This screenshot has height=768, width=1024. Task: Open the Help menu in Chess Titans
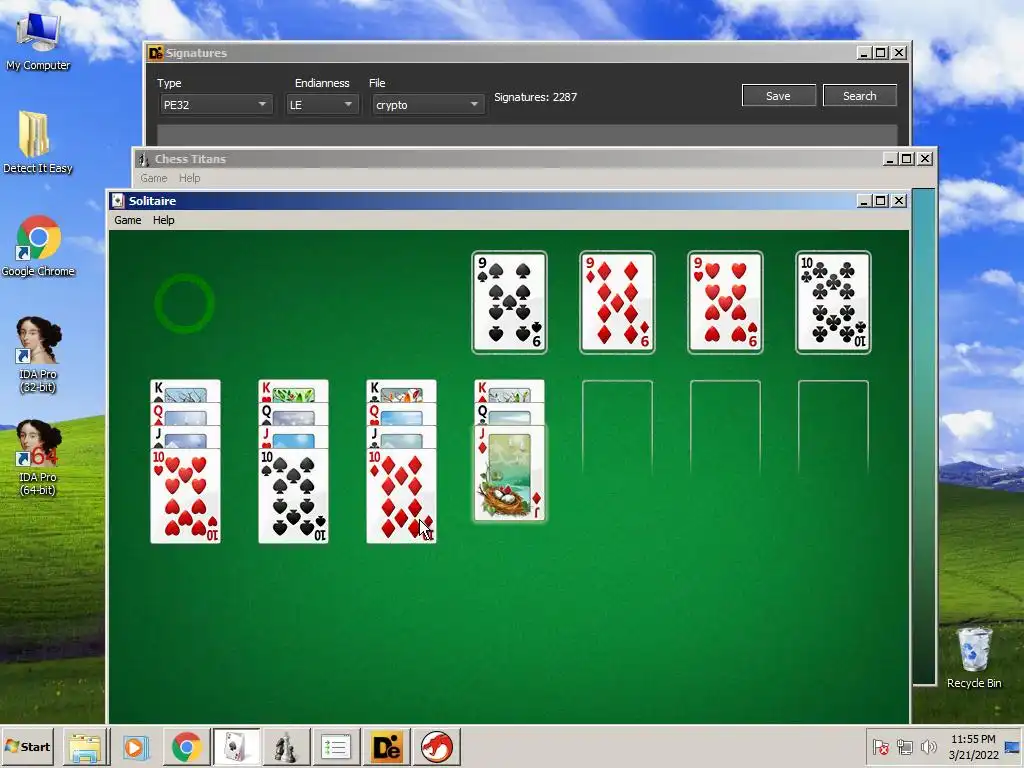click(189, 178)
